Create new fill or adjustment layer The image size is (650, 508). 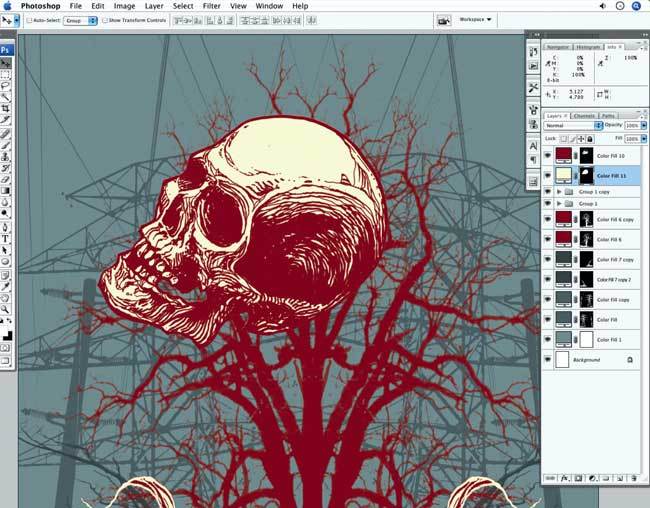click(x=592, y=478)
